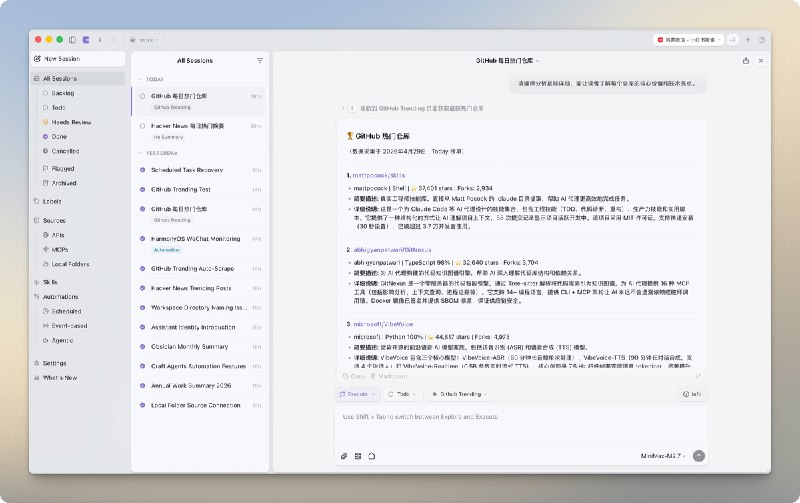Toggle status circle of GitHub Trending Auto-Scrape
Image resolution: width=800 pixels, height=503 pixels.
pos(142,268)
